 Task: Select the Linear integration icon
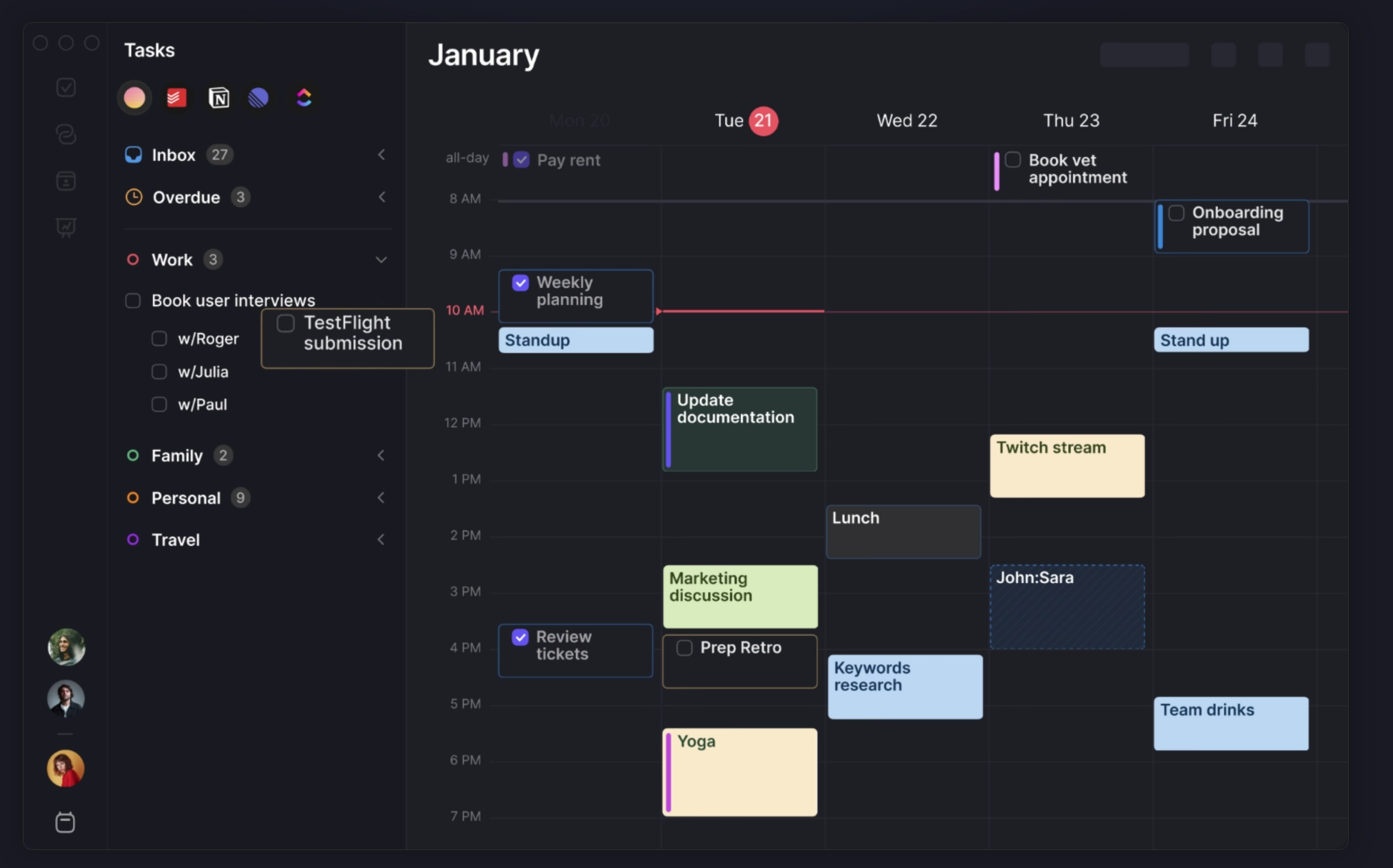tap(259, 98)
